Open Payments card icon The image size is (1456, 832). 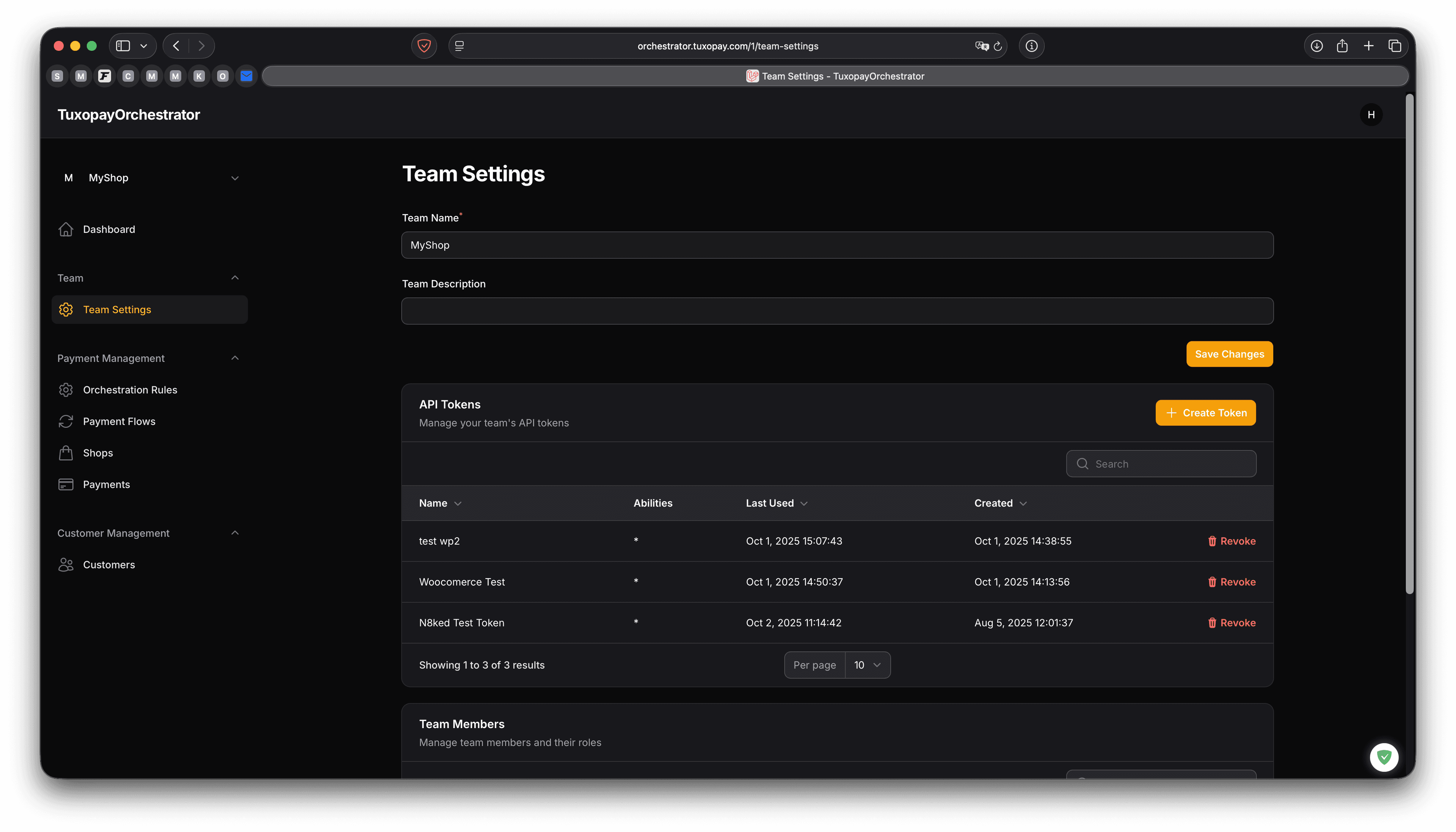tap(66, 484)
